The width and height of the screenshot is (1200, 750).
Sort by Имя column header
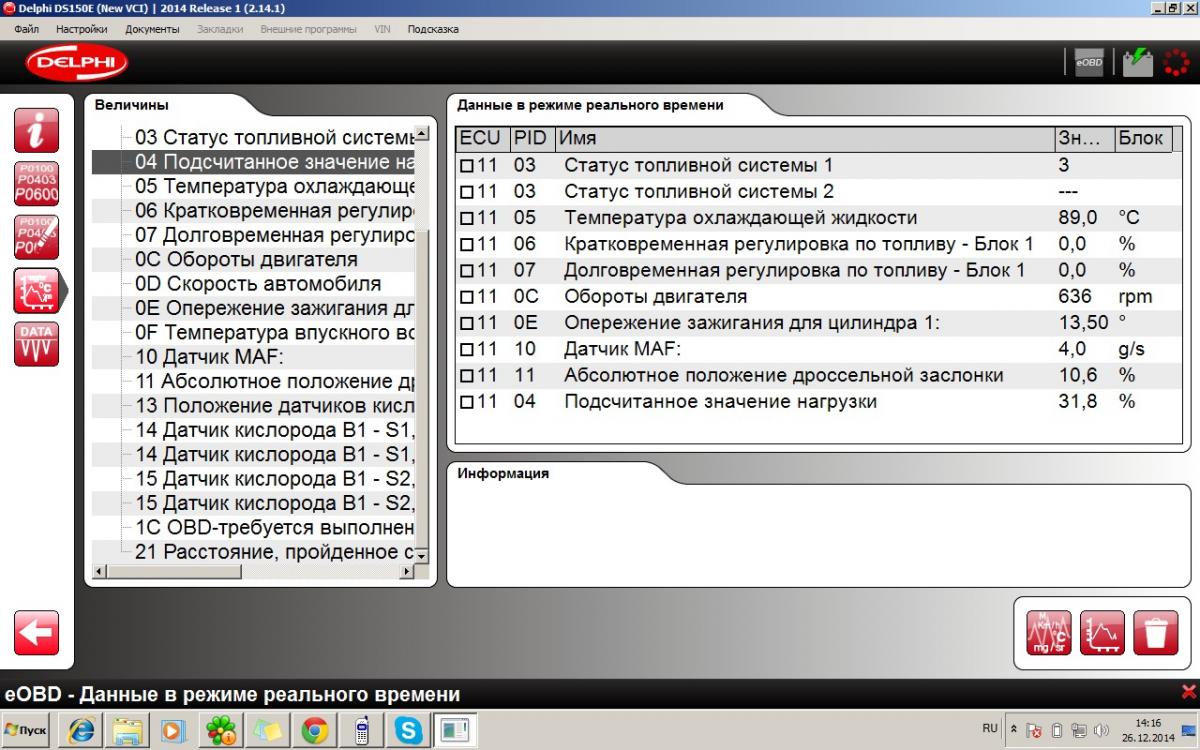804,138
